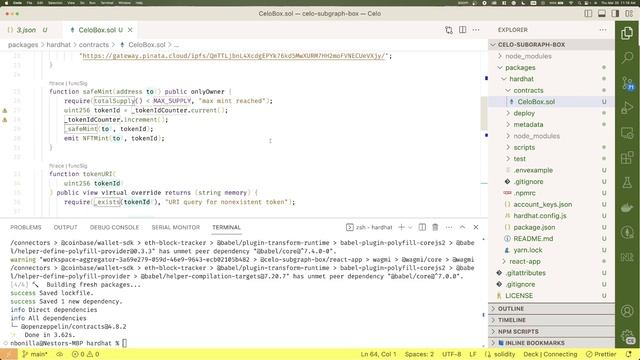Switch to the DEBUG CONSOLE tab

(114, 227)
